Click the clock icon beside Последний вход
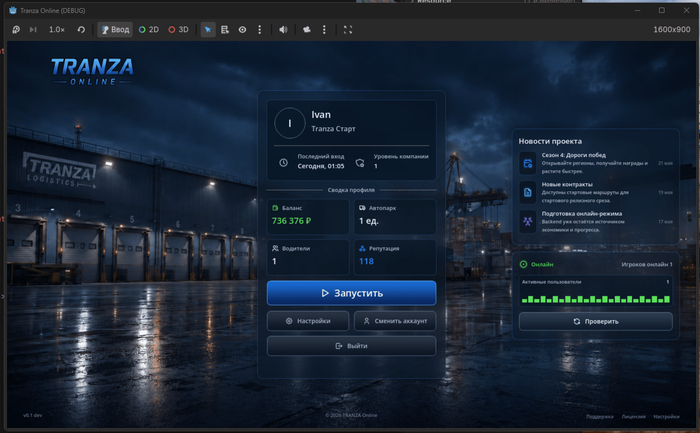Image resolution: width=700 pixels, height=433 pixels. (283, 162)
